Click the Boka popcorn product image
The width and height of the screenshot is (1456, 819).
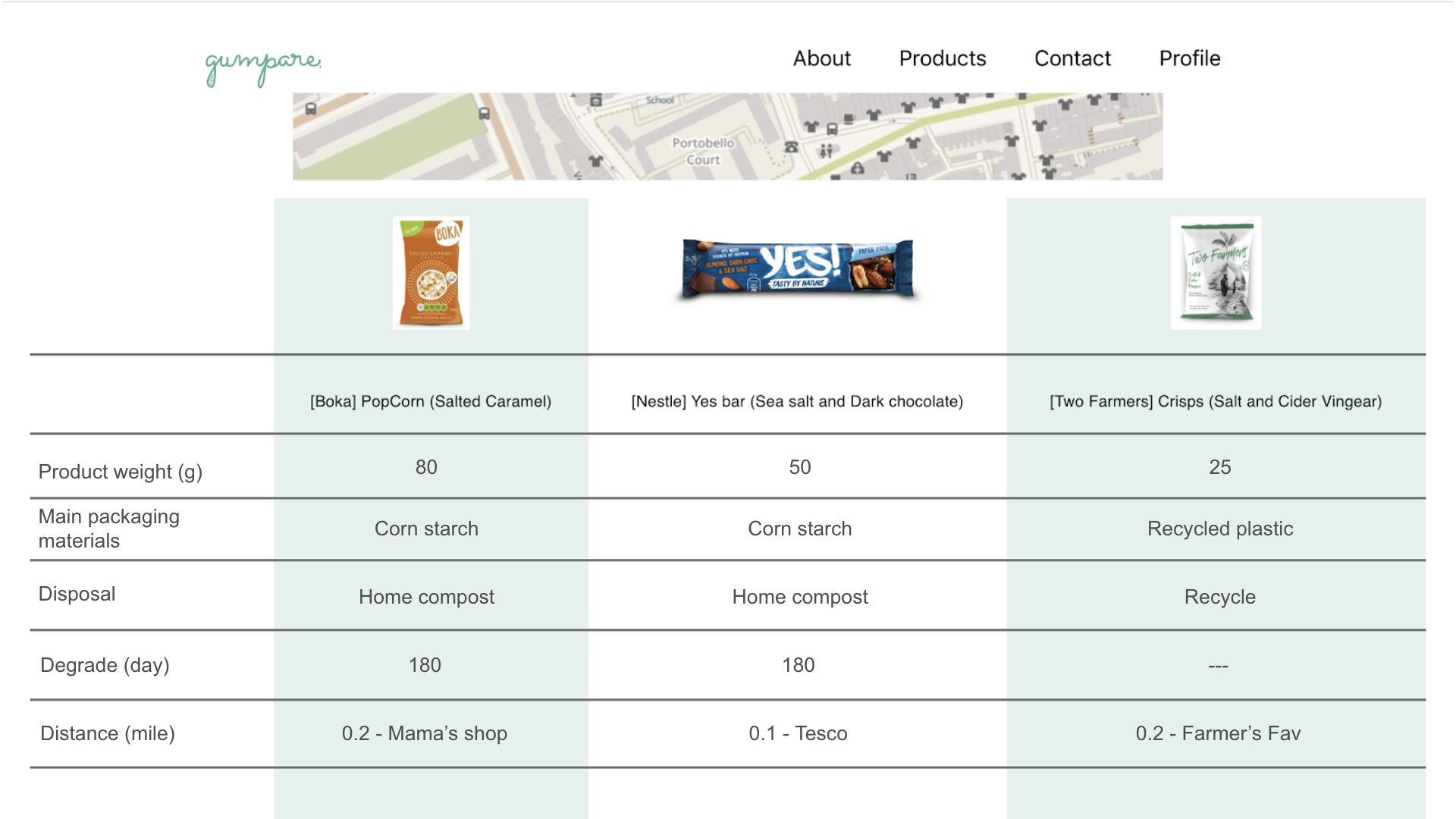point(431,273)
